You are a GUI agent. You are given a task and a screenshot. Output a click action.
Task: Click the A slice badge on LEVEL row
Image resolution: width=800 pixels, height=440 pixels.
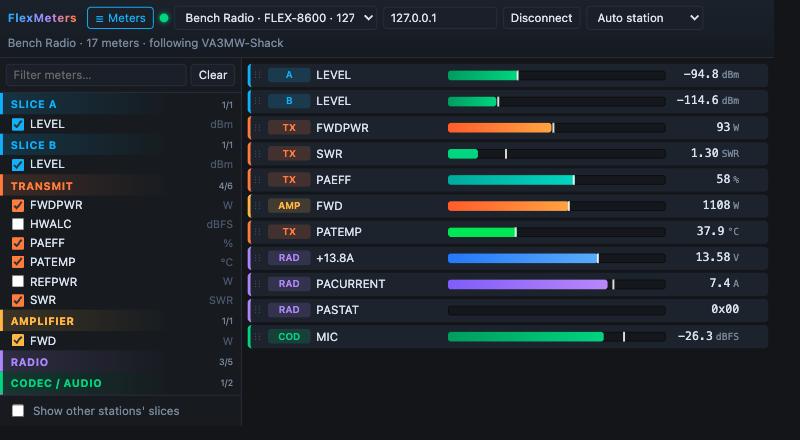(x=289, y=75)
